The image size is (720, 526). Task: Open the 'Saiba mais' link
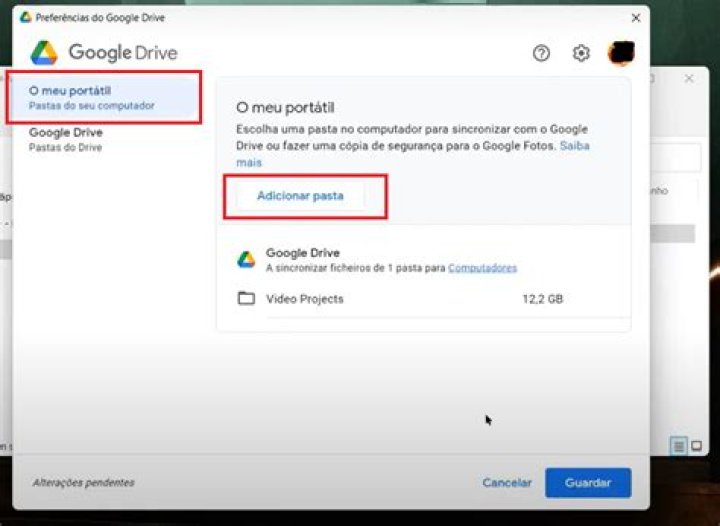pos(574,146)
